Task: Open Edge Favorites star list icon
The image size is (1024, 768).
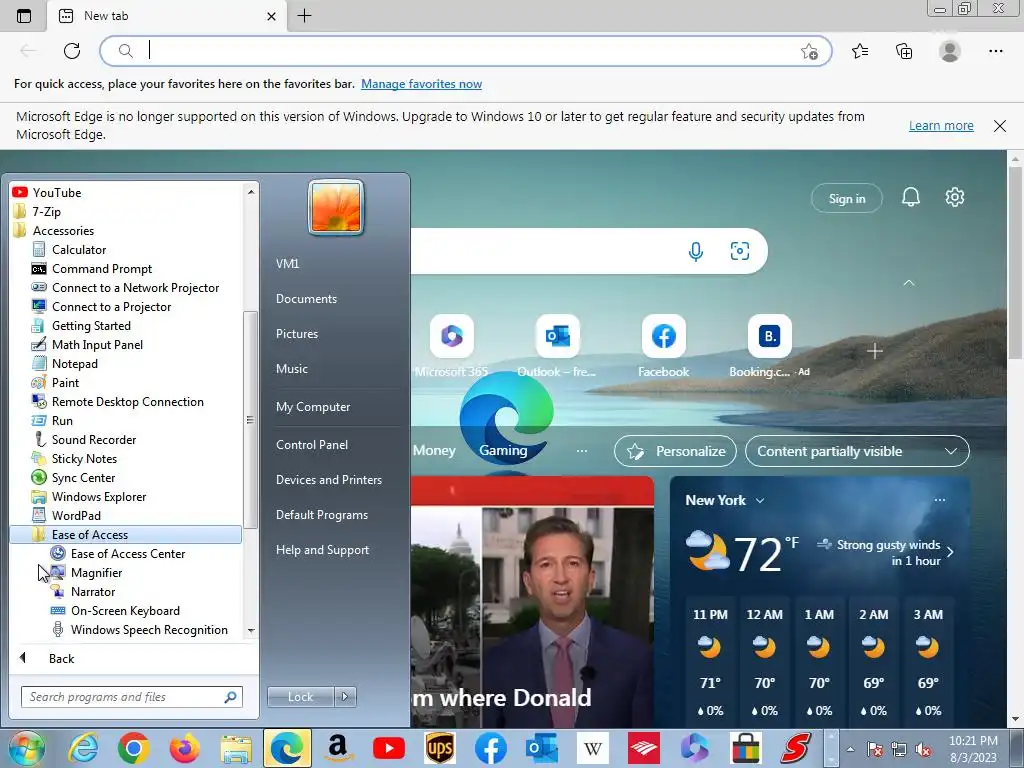Action: click(860, 51)
